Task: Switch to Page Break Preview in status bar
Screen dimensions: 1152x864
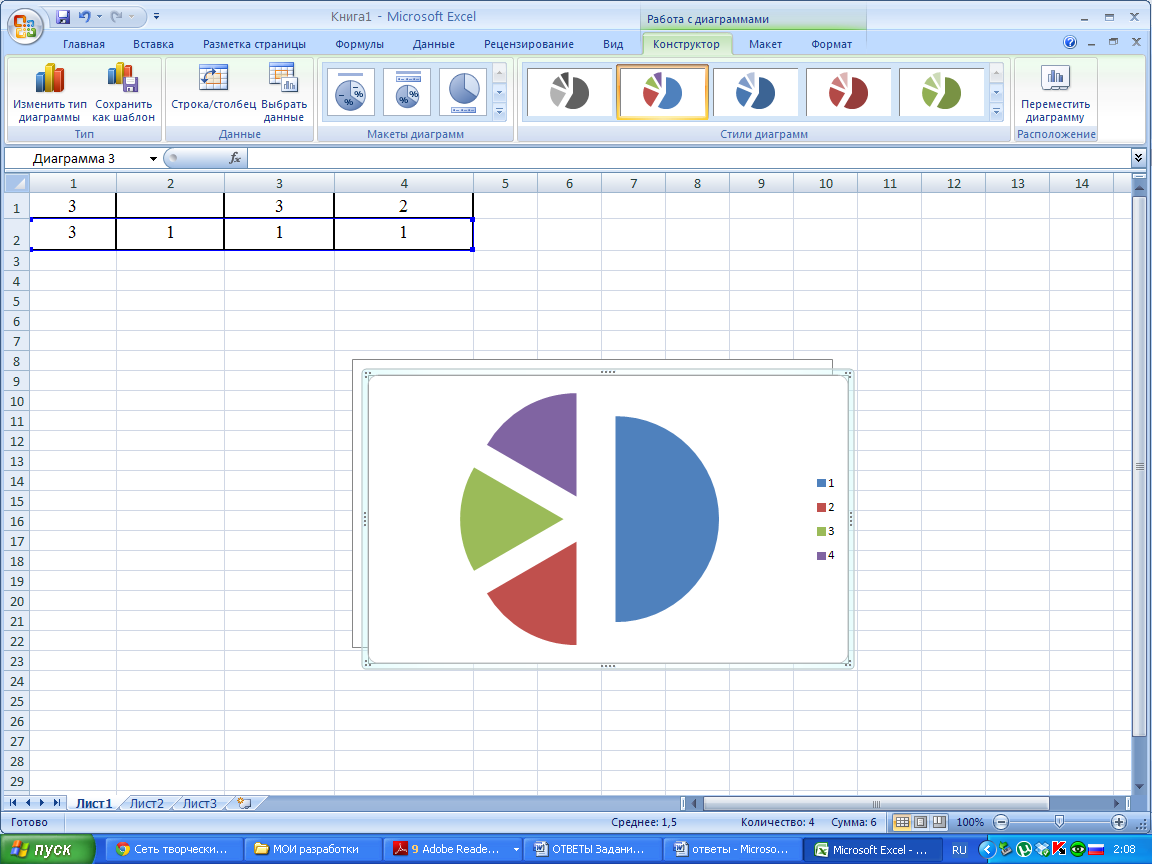Action: (x=938, y=822)
